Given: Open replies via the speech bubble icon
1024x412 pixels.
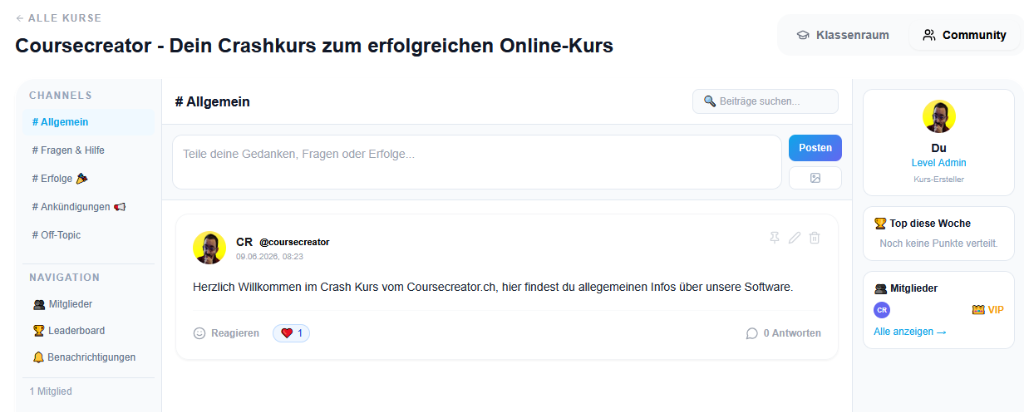Looking at the screenshot, I should [x=752, y=333].
